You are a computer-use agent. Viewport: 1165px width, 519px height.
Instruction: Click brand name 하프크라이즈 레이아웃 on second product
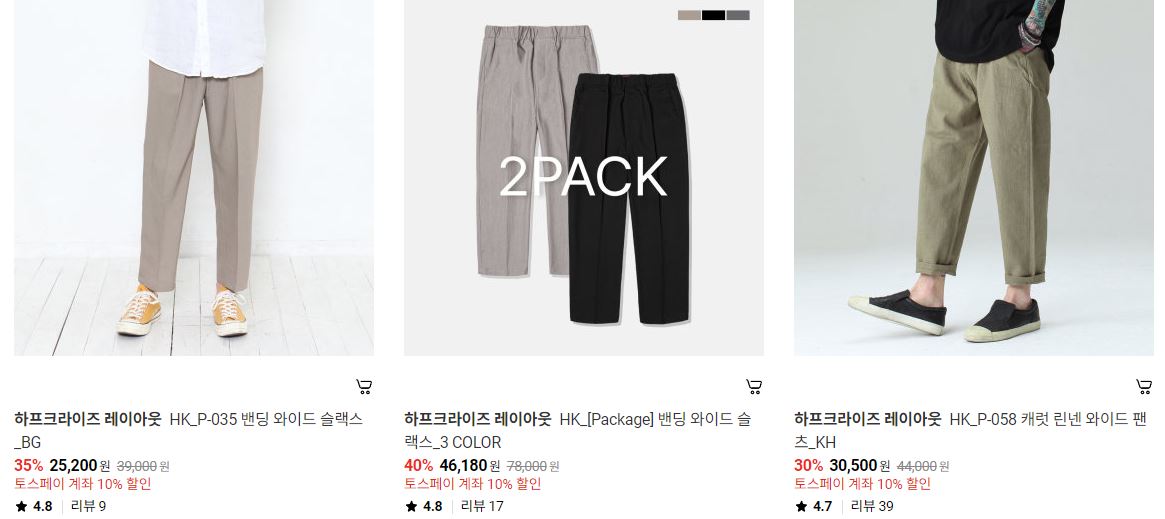click(x=478, y=420)
